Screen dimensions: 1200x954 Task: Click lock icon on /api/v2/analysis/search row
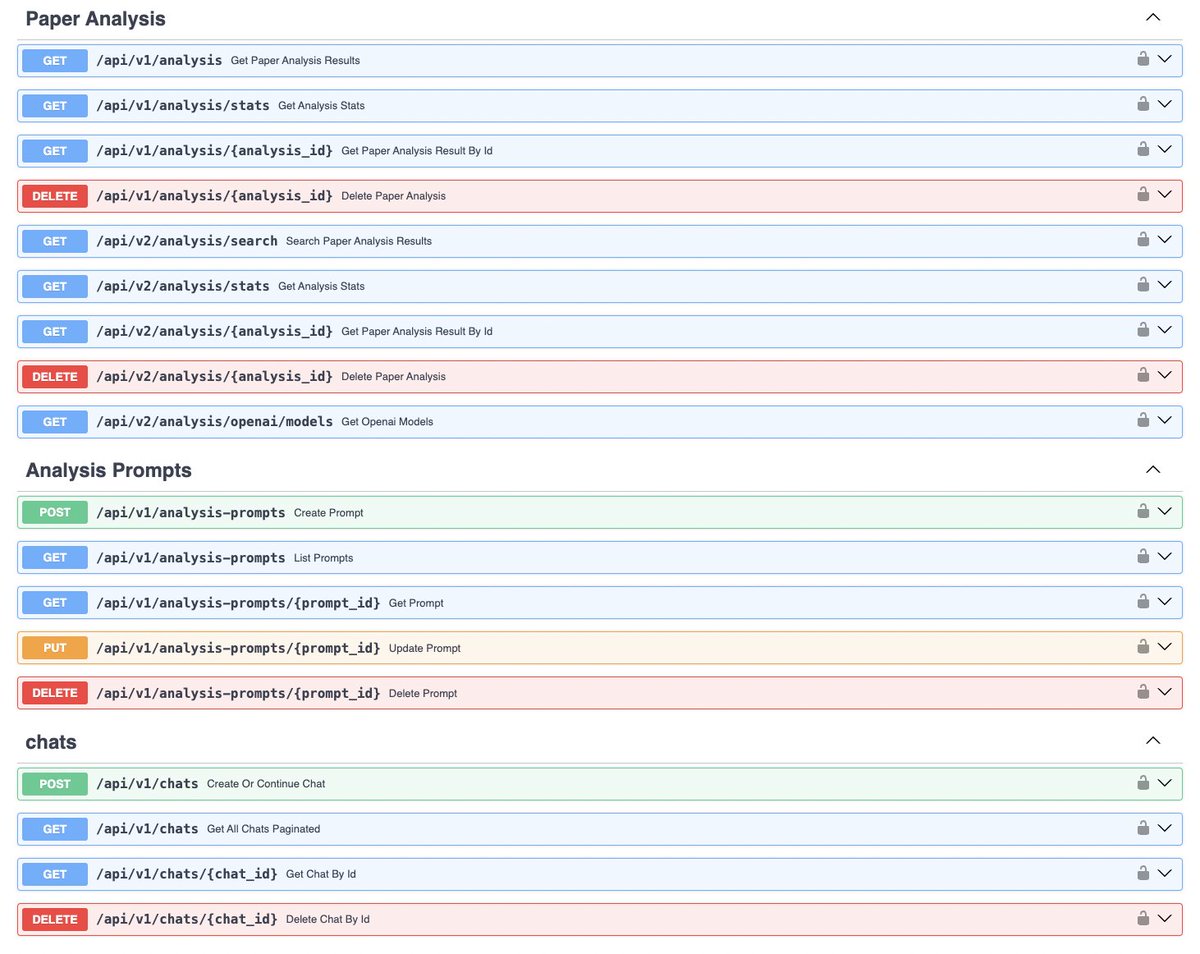[1143, 239]
